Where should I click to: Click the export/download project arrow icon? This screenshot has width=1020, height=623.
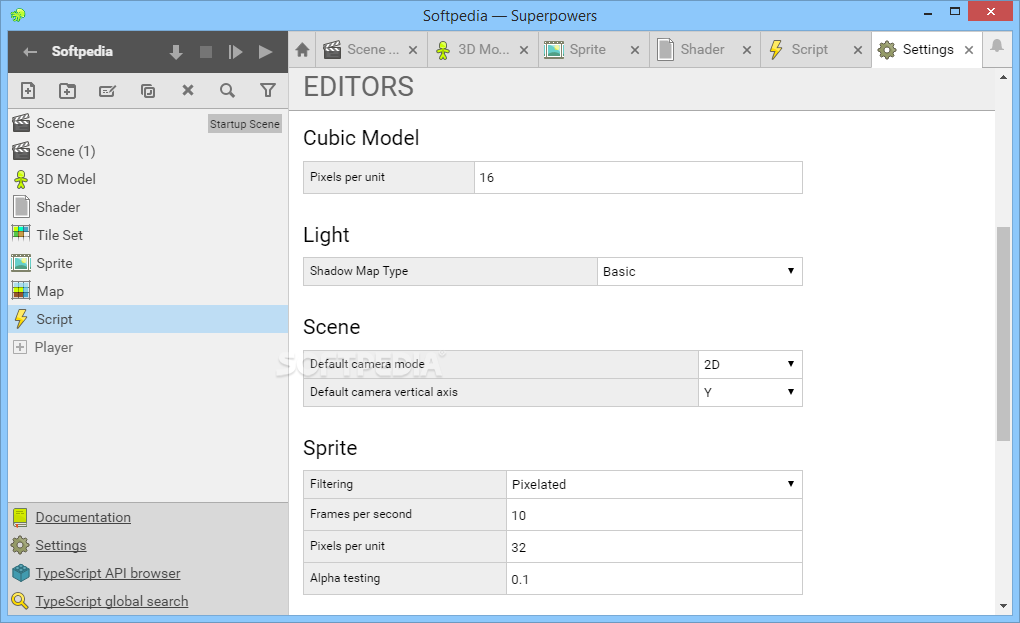tap(176, 52)
